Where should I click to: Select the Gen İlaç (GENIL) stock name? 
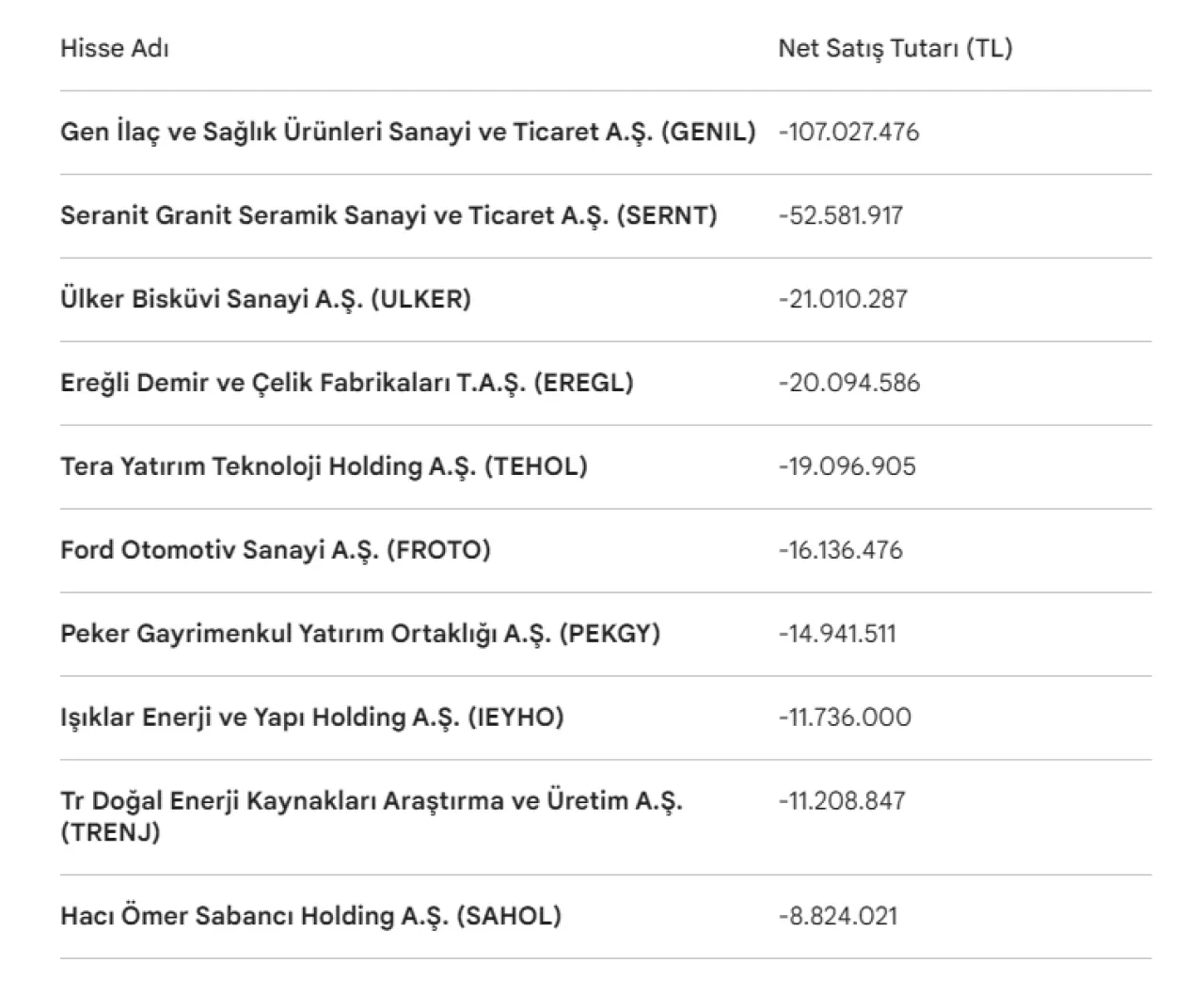click(x=407, y=132)
